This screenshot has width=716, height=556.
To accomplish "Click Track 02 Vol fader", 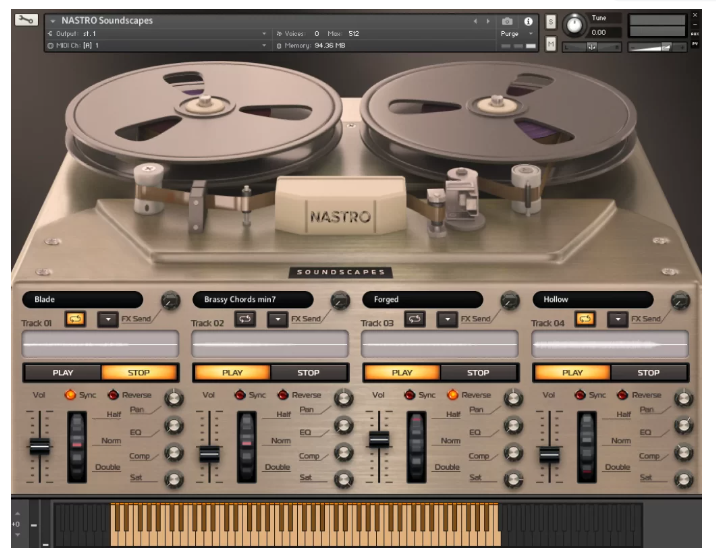I will pyautogui.click(x=209, y=454).
